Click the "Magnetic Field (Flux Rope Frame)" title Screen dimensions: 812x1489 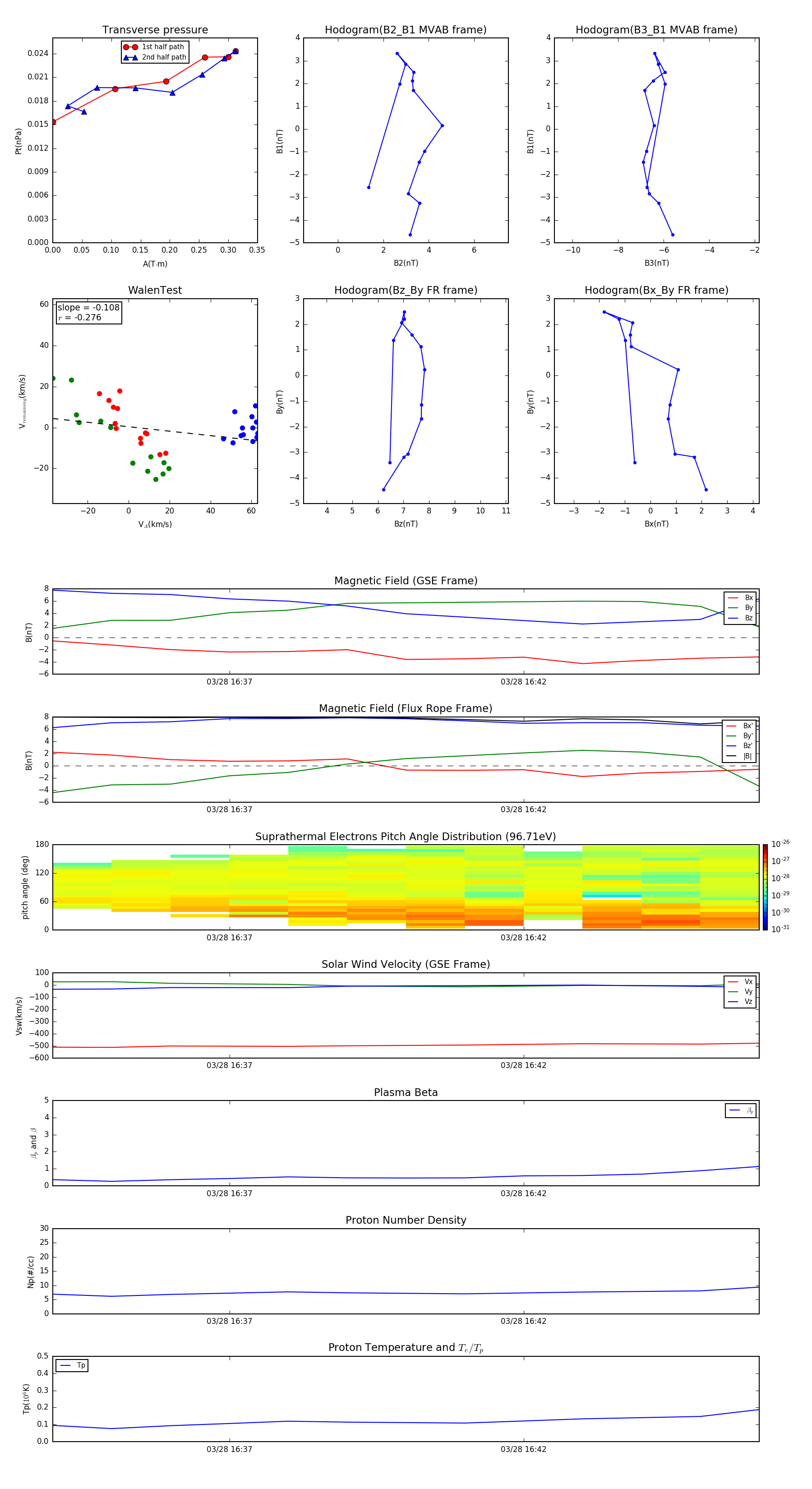406,709
